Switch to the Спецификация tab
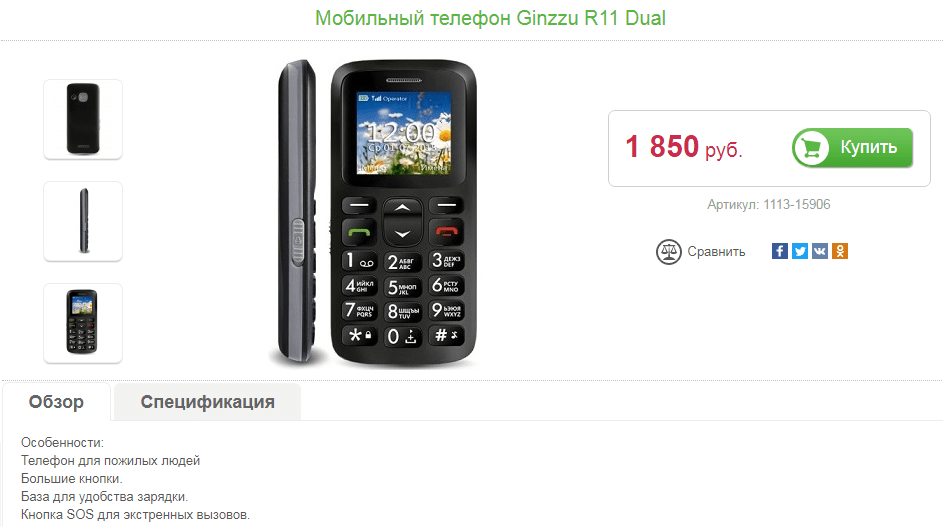 (207, 402)
